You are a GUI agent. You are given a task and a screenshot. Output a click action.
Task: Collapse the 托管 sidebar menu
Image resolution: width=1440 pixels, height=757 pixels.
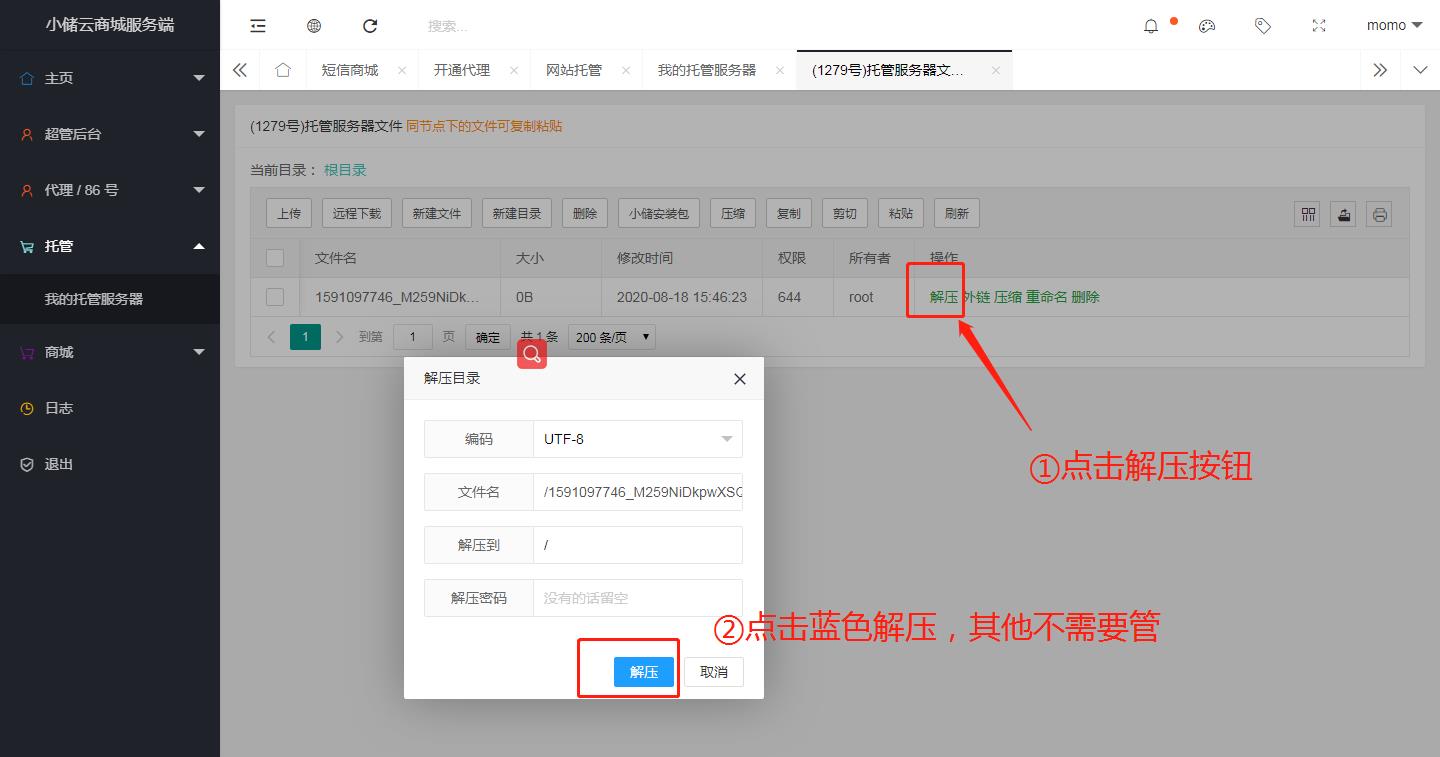110,246
